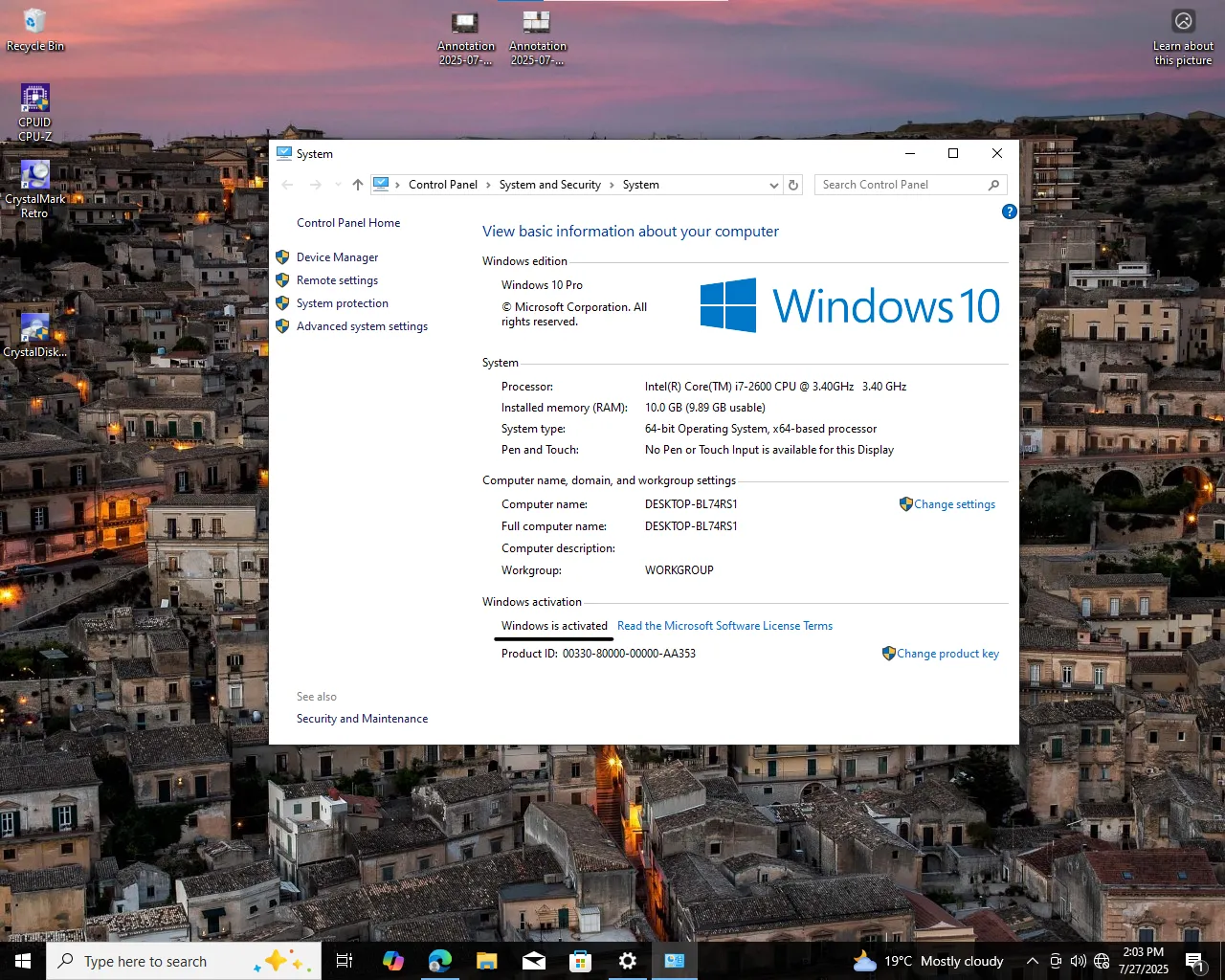The width and height of the screenshot is (1225, 980).
Task: Click the computer icon in the address bar
Action: pos(381,184)
